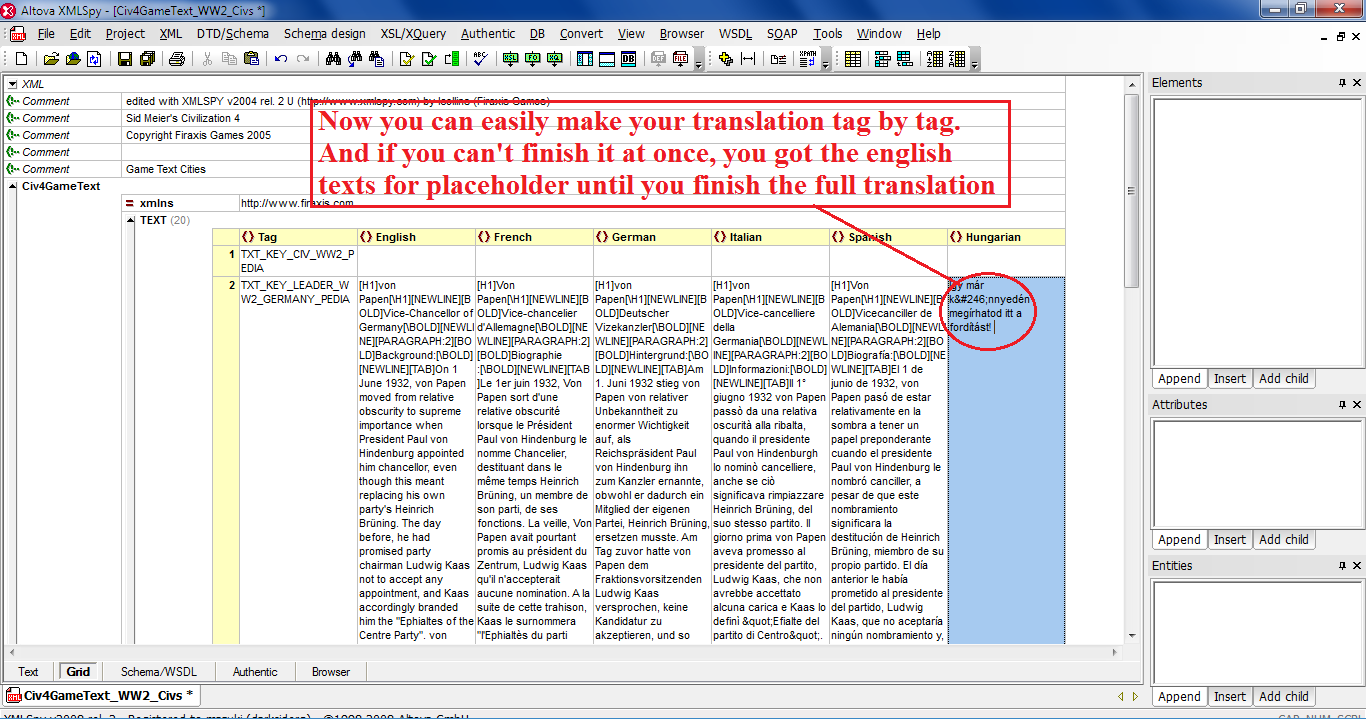Collapse the Civ4GameText element
The height and width of the screenshot is (719, 1366).
click(12, 186)
